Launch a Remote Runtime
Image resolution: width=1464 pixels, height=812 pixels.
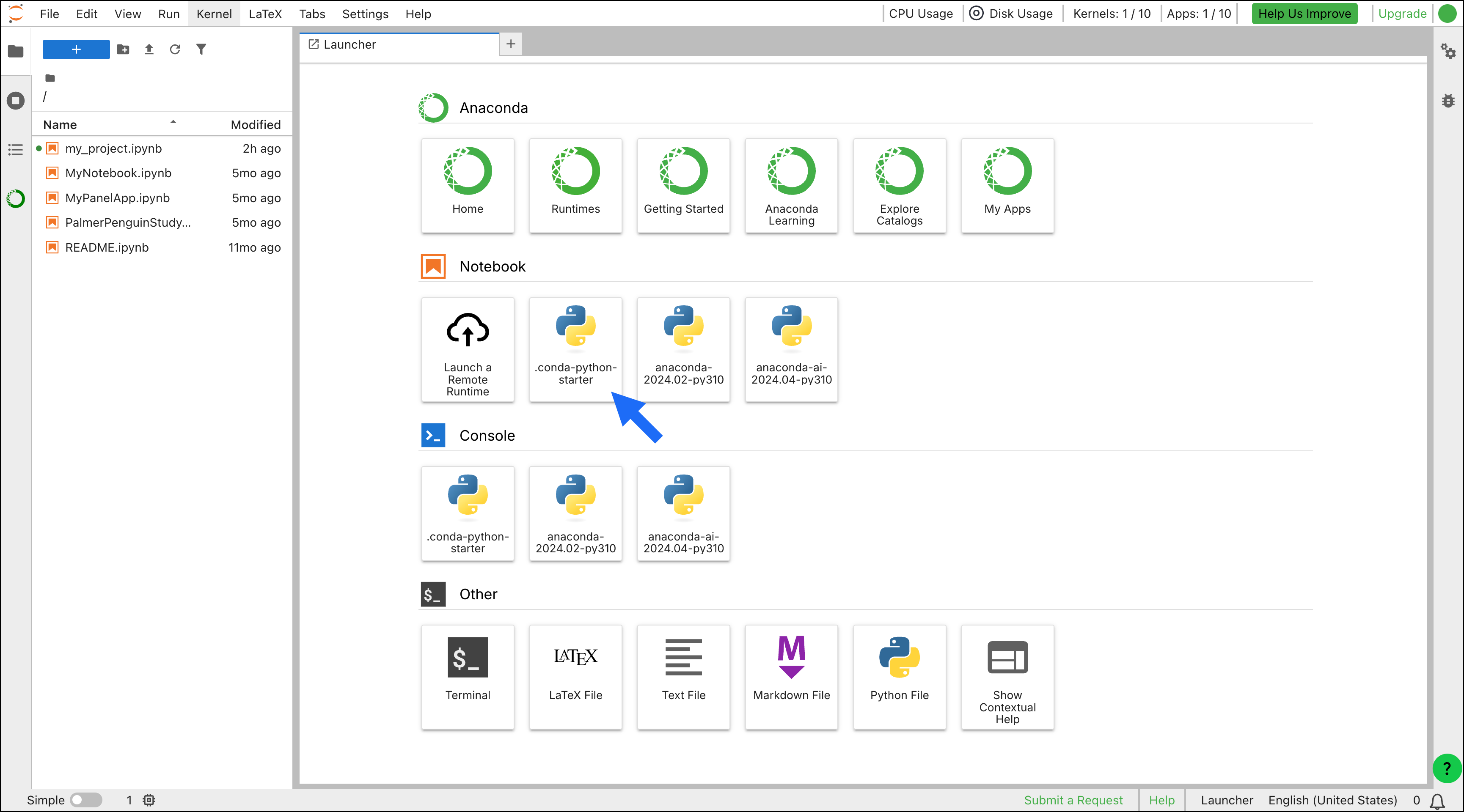tap(467, 349)
